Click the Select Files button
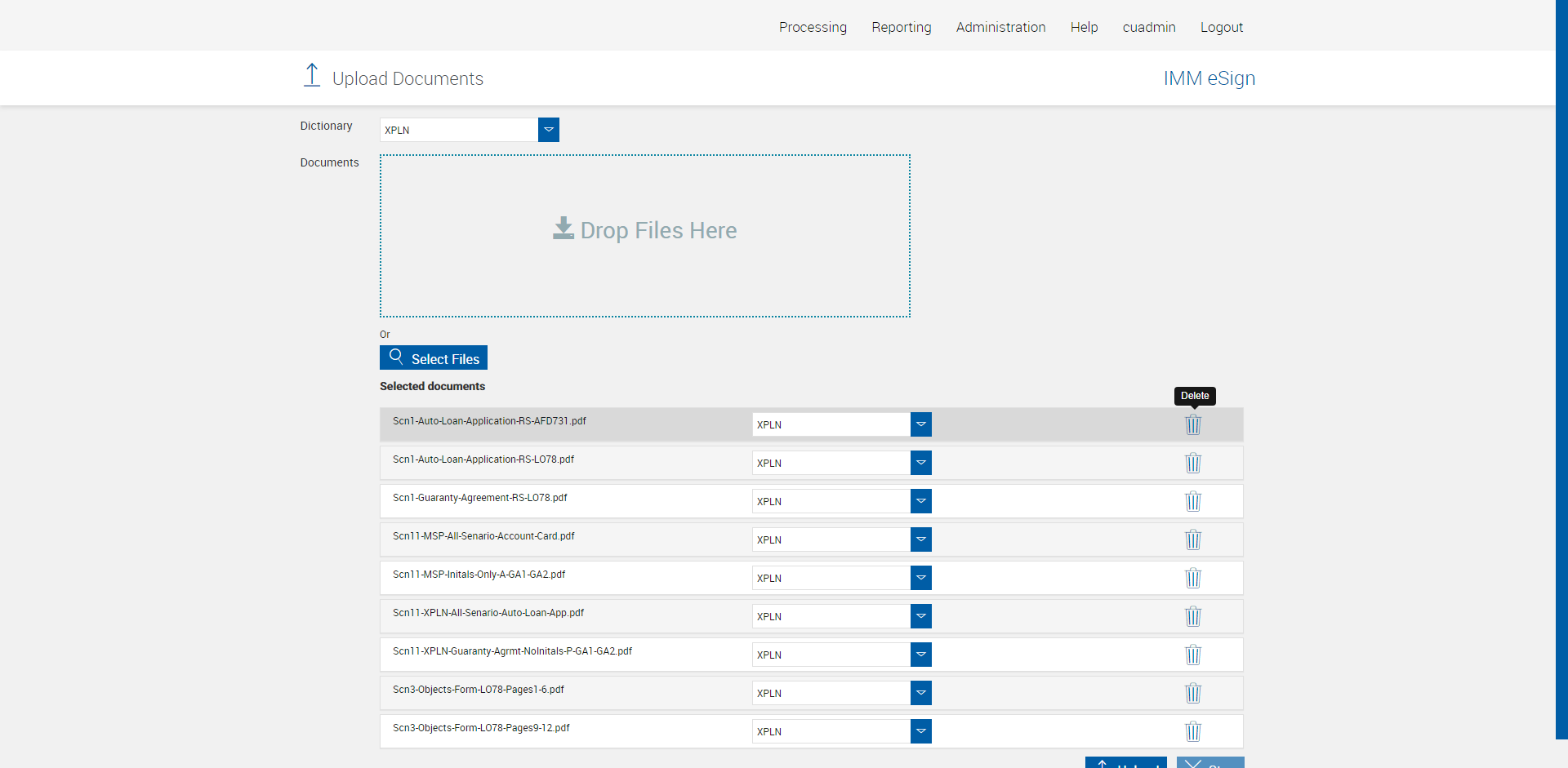The width and height of the screenshot is (1568, 768). [434, 358]
